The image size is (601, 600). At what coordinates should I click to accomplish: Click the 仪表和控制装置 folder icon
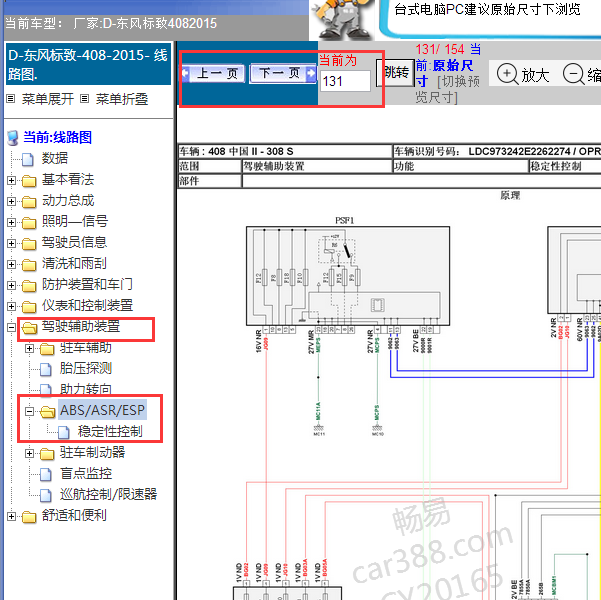(29, 307)
